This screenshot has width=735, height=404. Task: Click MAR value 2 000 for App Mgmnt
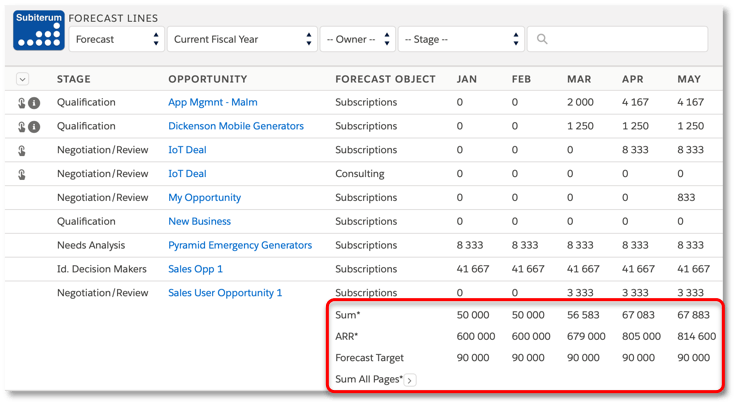coord(580,102)
